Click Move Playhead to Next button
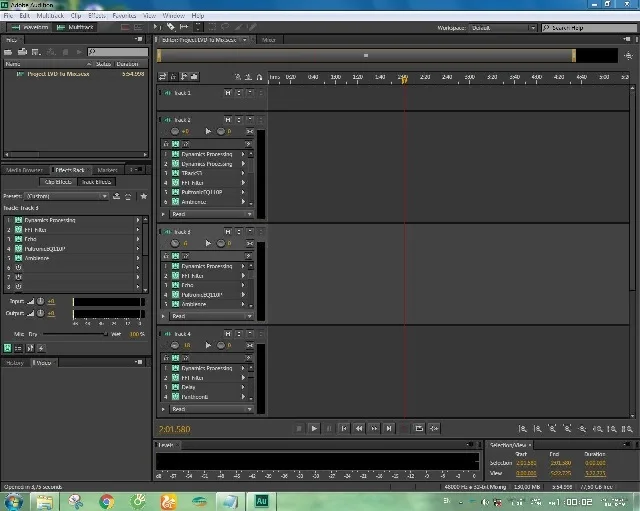Viewport: 640px width, 511px height. click(389, 429)
